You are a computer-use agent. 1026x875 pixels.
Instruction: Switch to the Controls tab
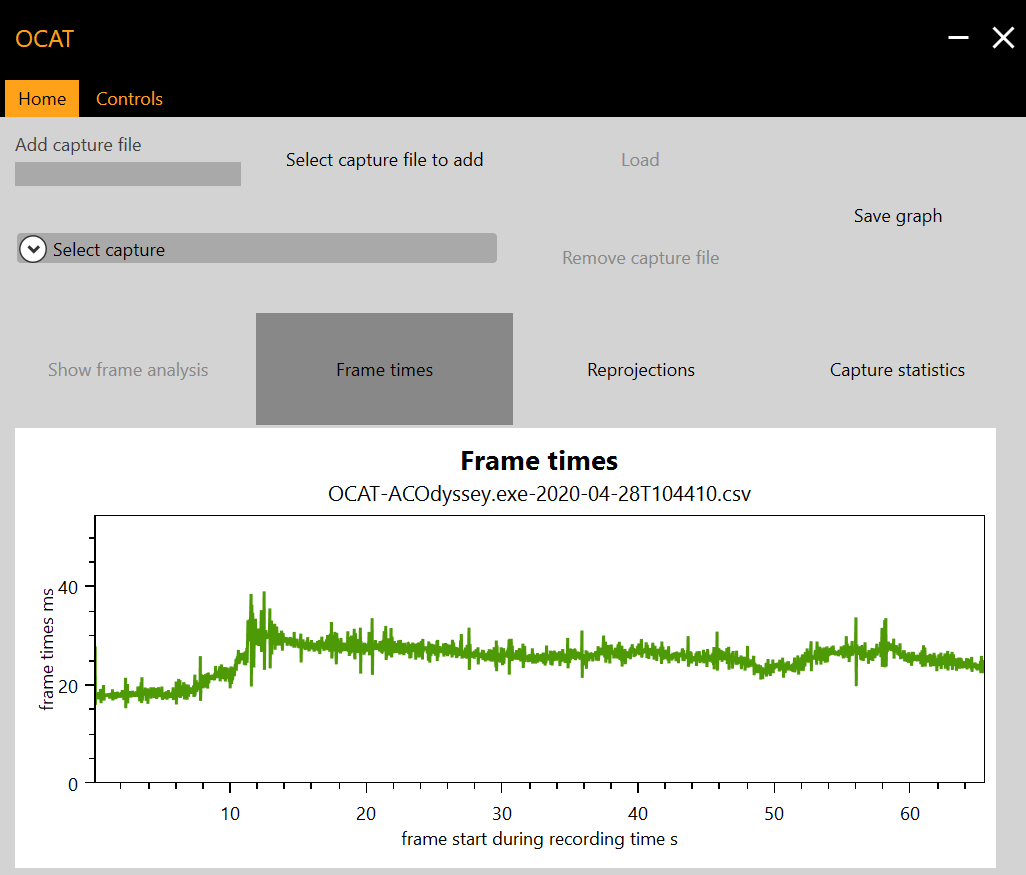[129, 99]
